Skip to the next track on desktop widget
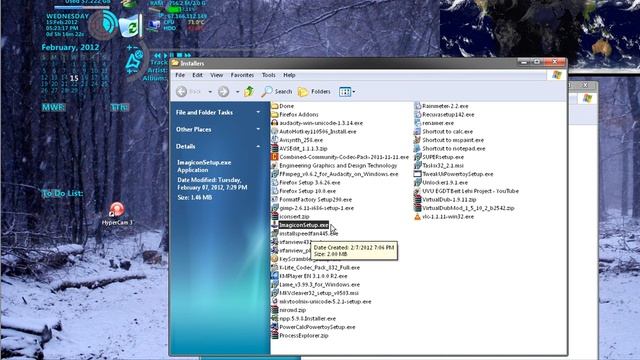This screenshot has height=360, width=640. point(187,55)
